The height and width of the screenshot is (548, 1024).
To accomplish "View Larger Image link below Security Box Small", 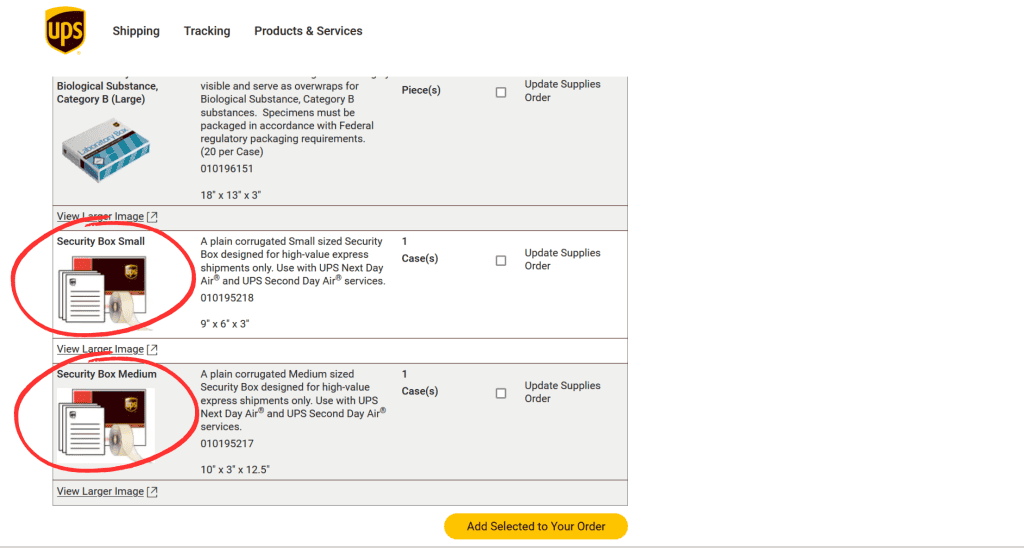I will (x=100, y=349).
